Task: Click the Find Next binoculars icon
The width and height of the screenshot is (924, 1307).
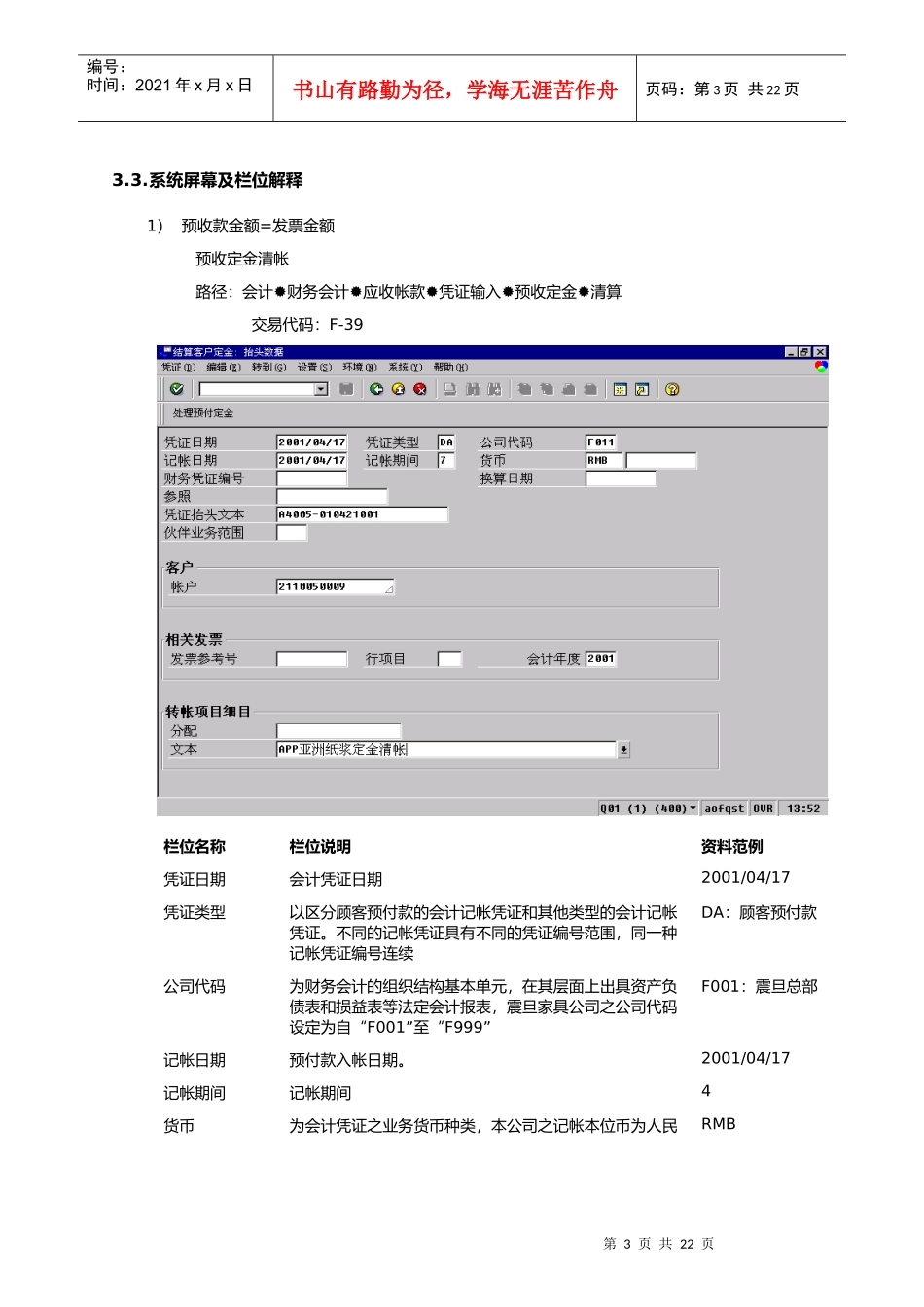Action: pos(494,389)
